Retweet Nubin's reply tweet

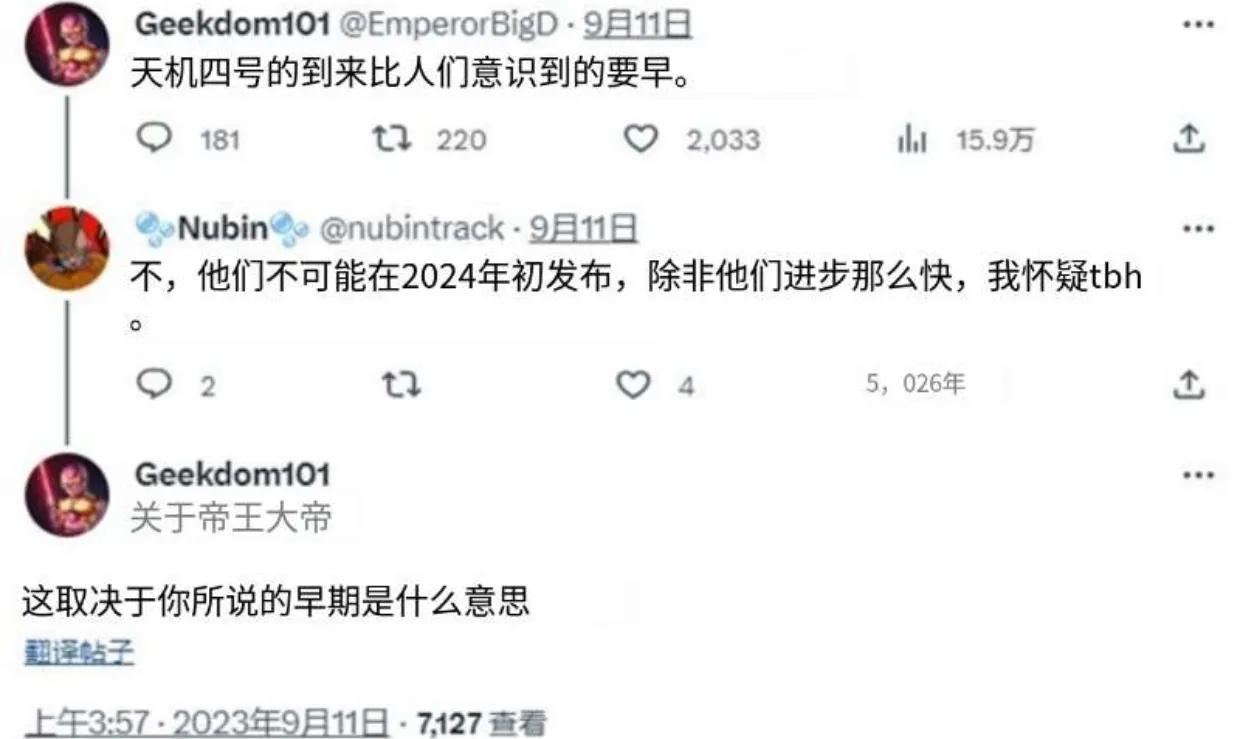[x=402, y=385]
